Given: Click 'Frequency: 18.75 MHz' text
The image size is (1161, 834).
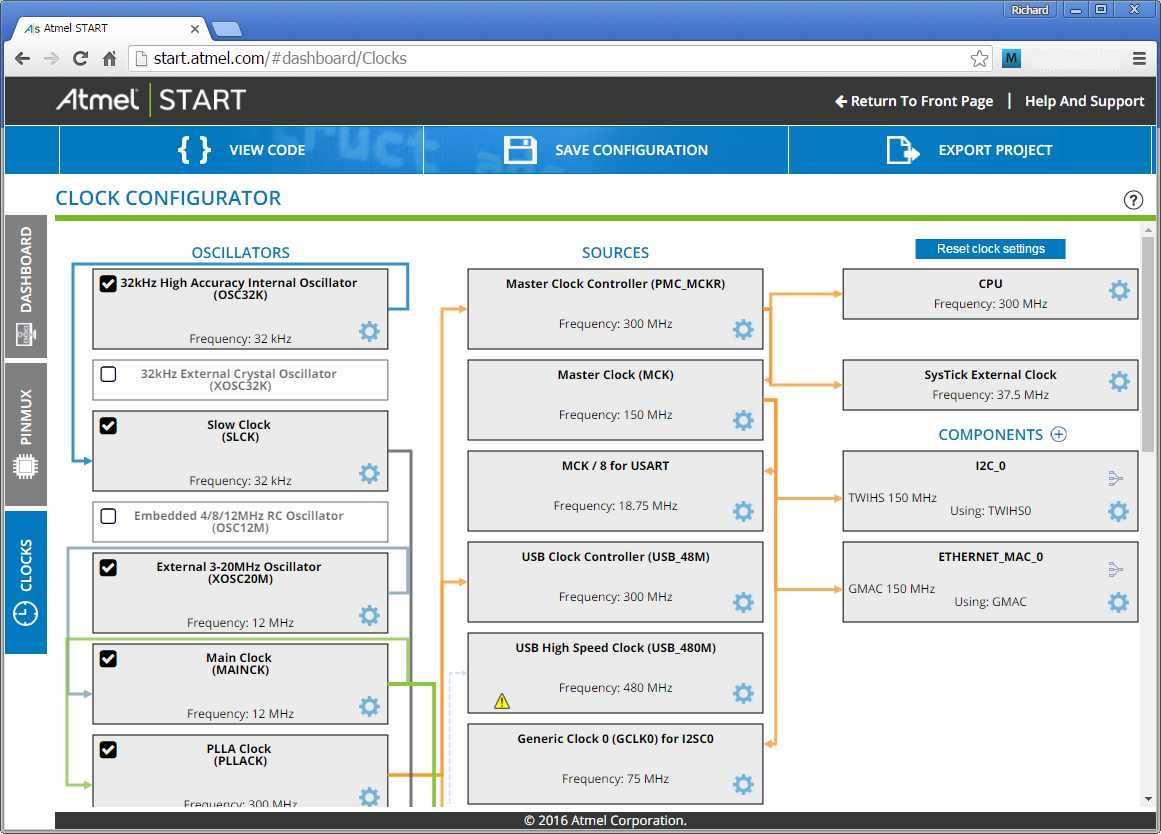Looking at the screenshot, I should click(x=615, y=506).
